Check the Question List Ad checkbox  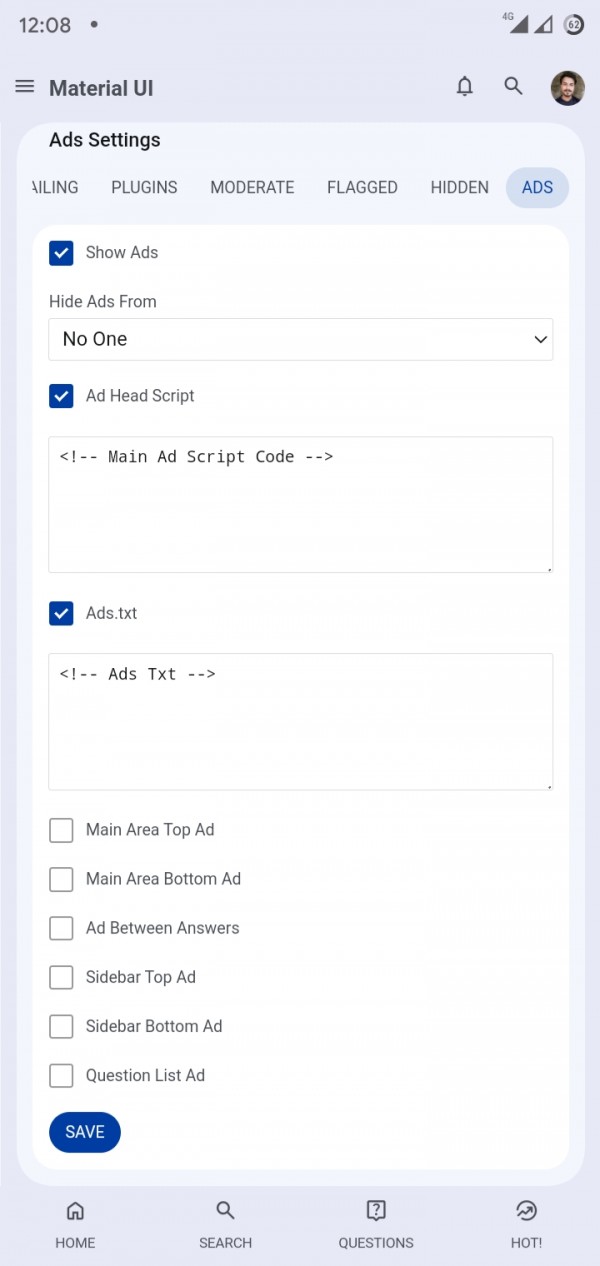pos(62,1076)
